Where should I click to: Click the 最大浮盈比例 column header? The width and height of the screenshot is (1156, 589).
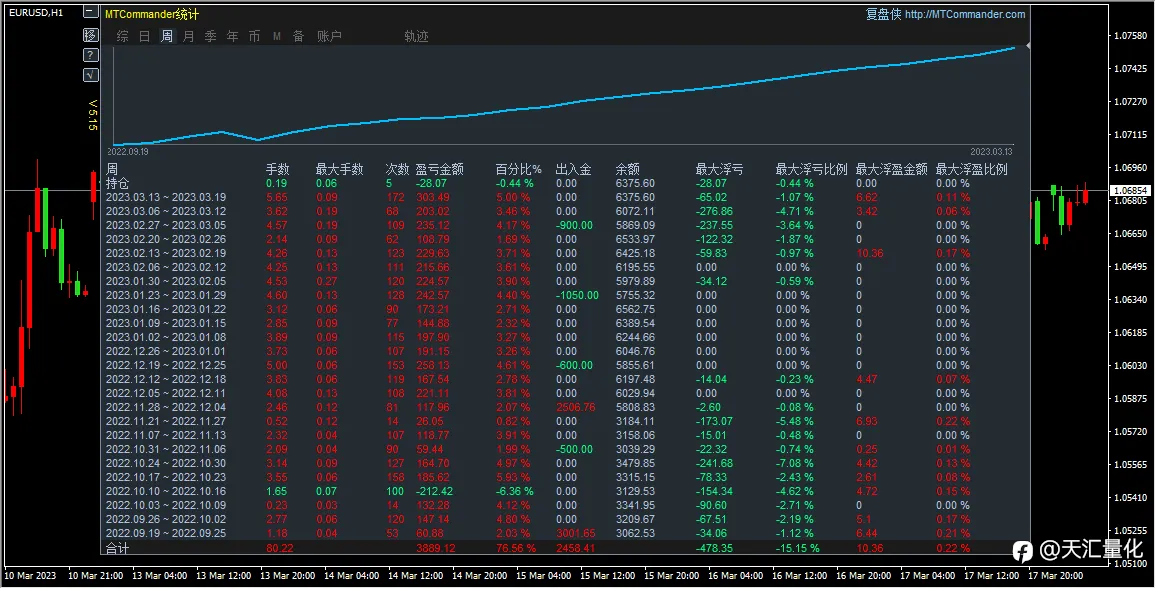pos(972,170)
